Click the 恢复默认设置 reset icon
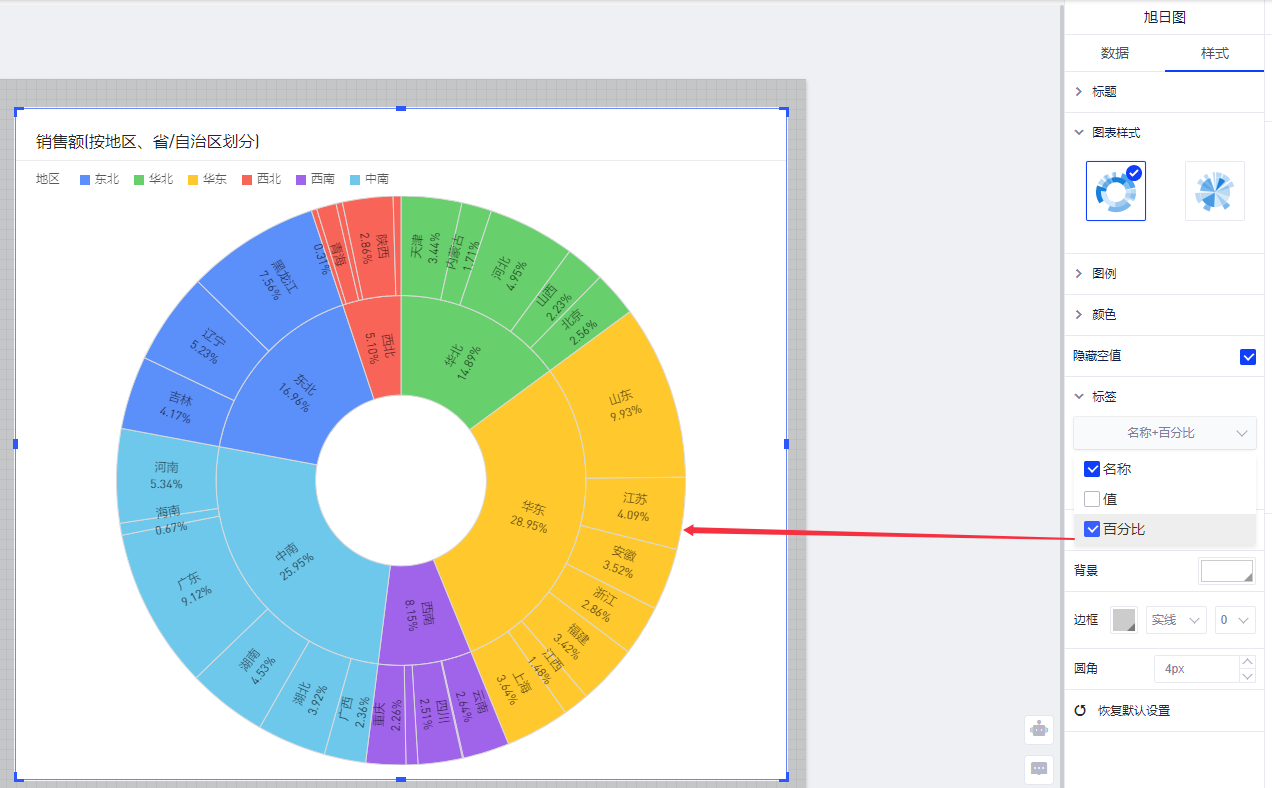 point(1080,711)
